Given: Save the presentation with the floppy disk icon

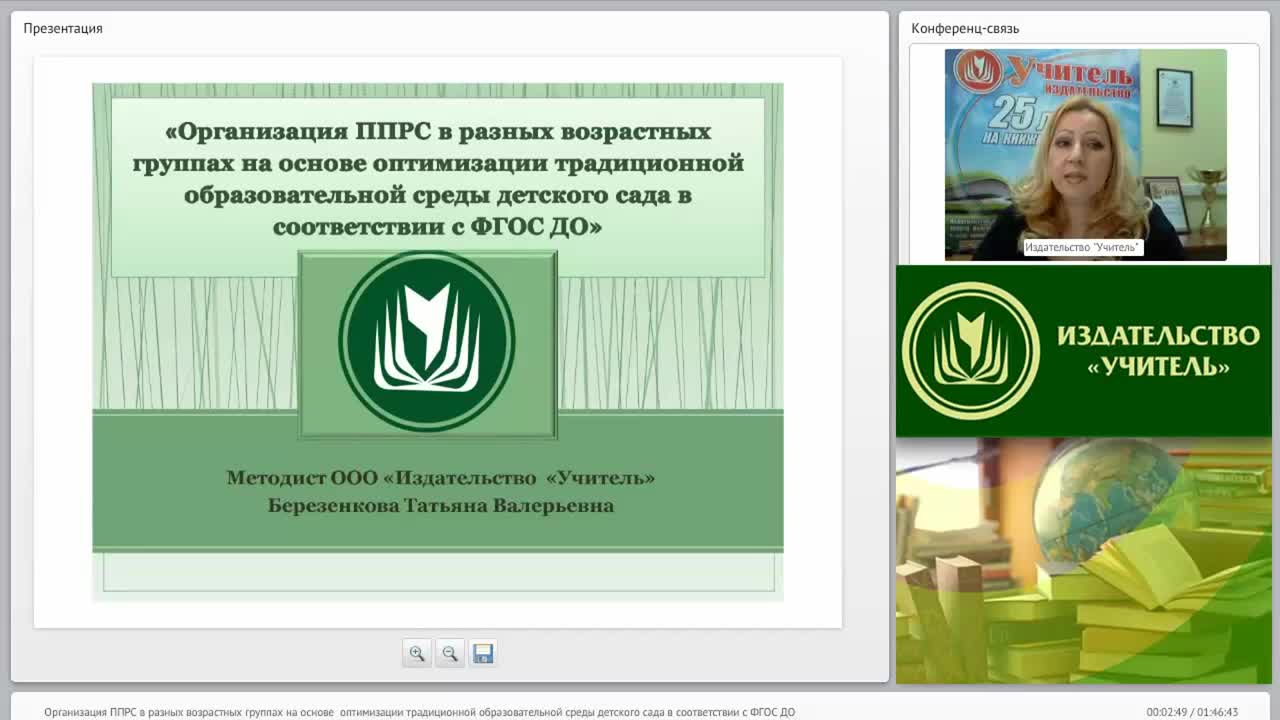Looking at the screenshot, I should point(483,653).
